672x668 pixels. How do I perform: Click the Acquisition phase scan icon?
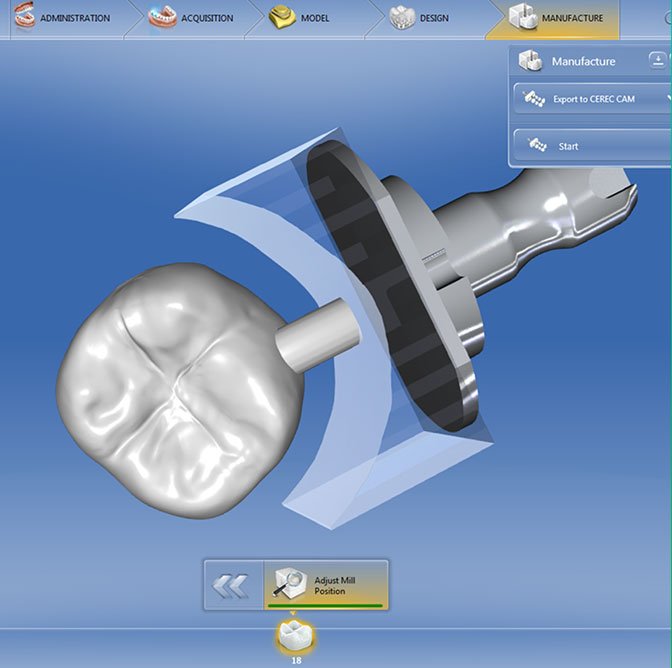(x=162, y=17)
